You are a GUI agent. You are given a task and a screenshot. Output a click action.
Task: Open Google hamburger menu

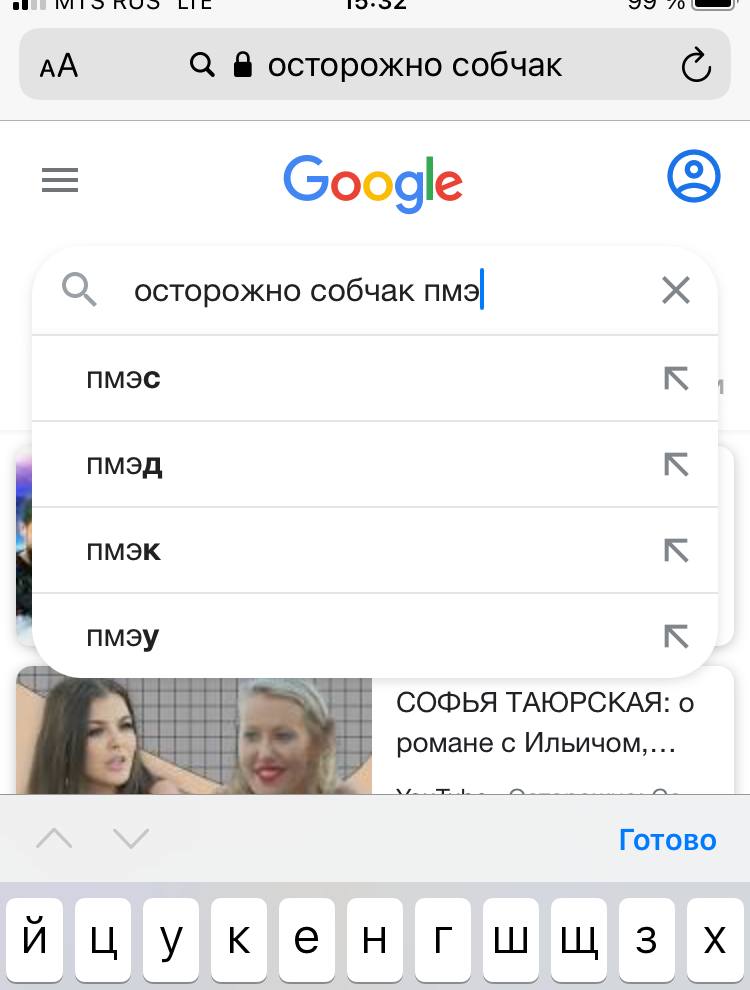click(60, 180)
